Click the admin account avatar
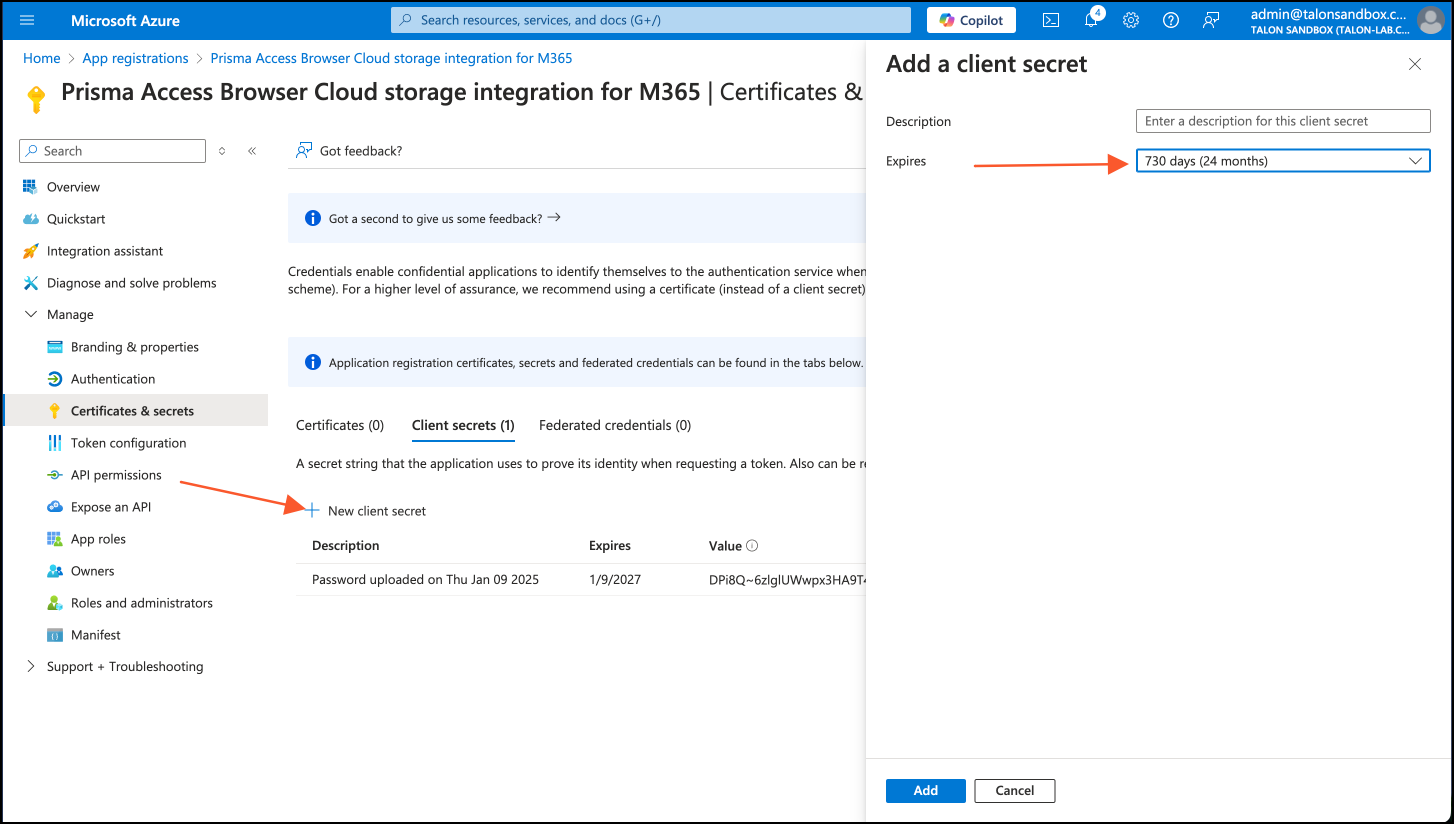 coord(1430,20)
